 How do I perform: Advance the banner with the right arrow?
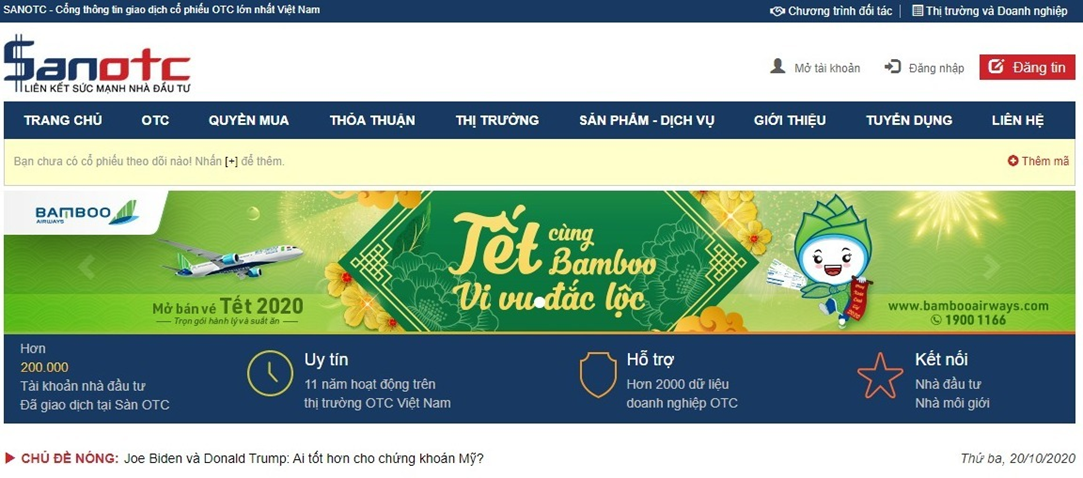(992, 266)
